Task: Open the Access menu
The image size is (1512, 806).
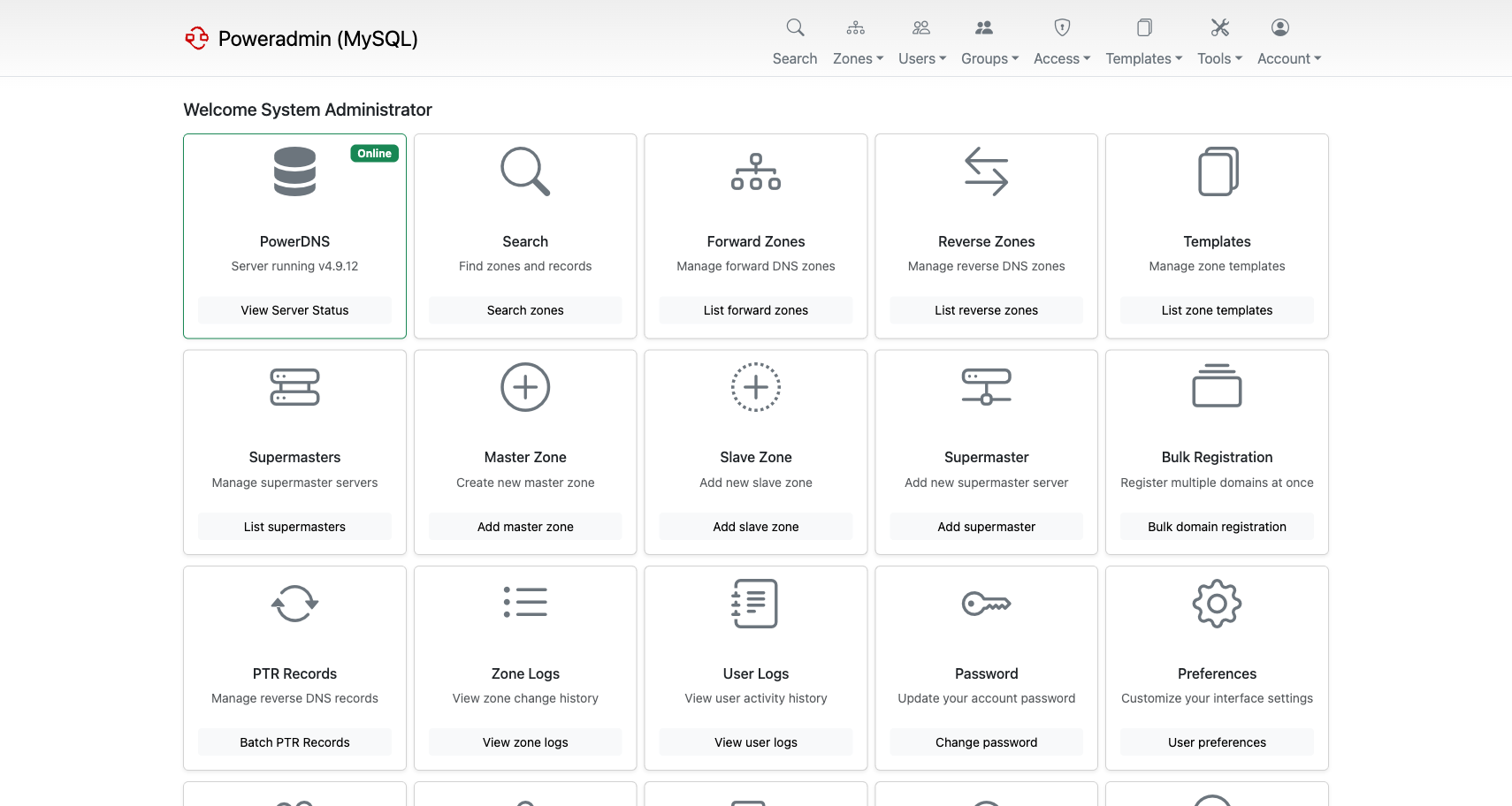Action: coord(1061,58)
